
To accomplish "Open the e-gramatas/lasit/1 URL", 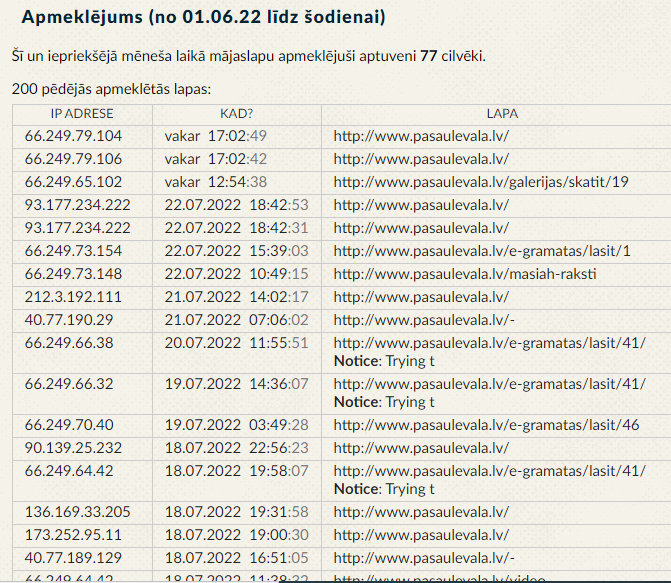I will [x=482, y=251].
